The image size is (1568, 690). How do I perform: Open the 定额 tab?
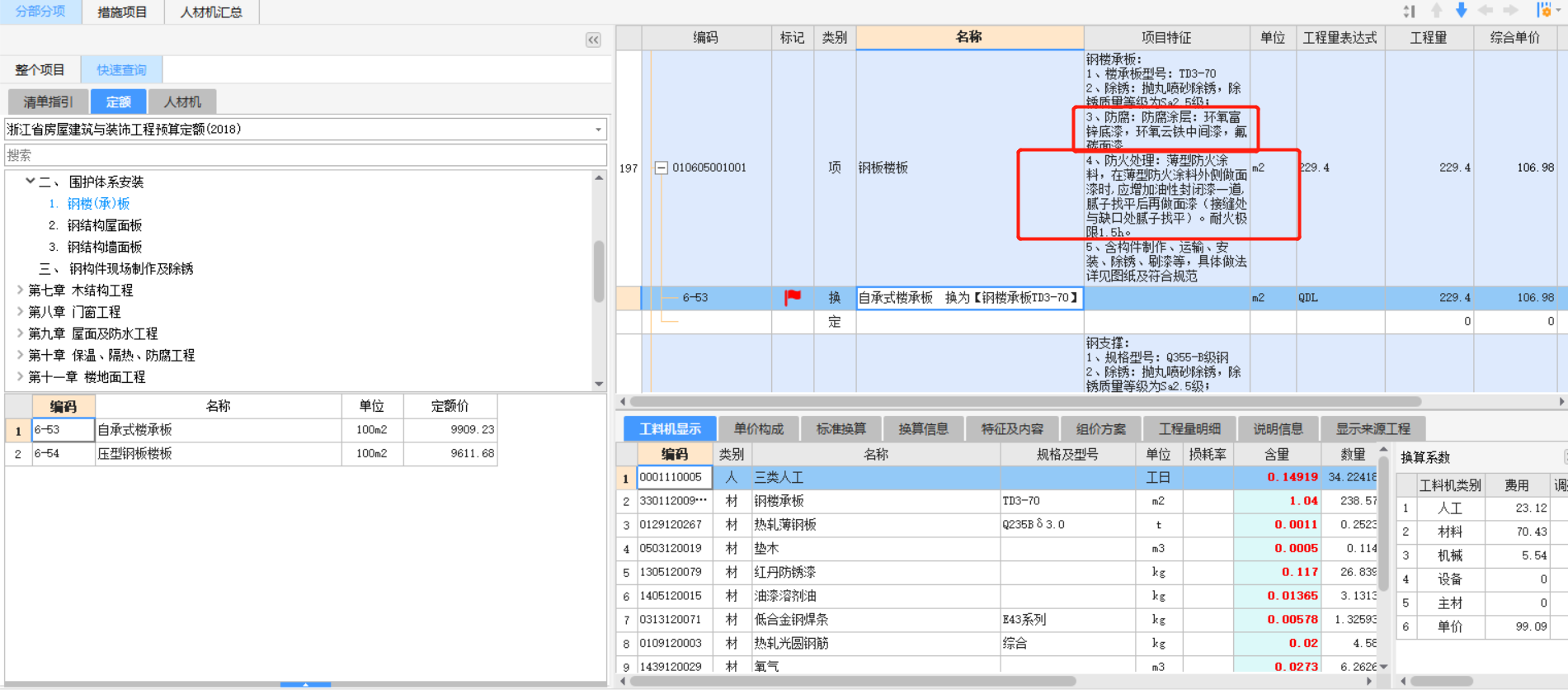tap(118, 102)
